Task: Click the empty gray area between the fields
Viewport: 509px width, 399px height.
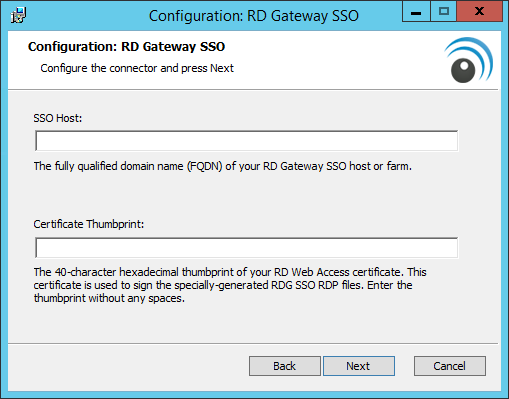Action: click(x=247, y=197)
